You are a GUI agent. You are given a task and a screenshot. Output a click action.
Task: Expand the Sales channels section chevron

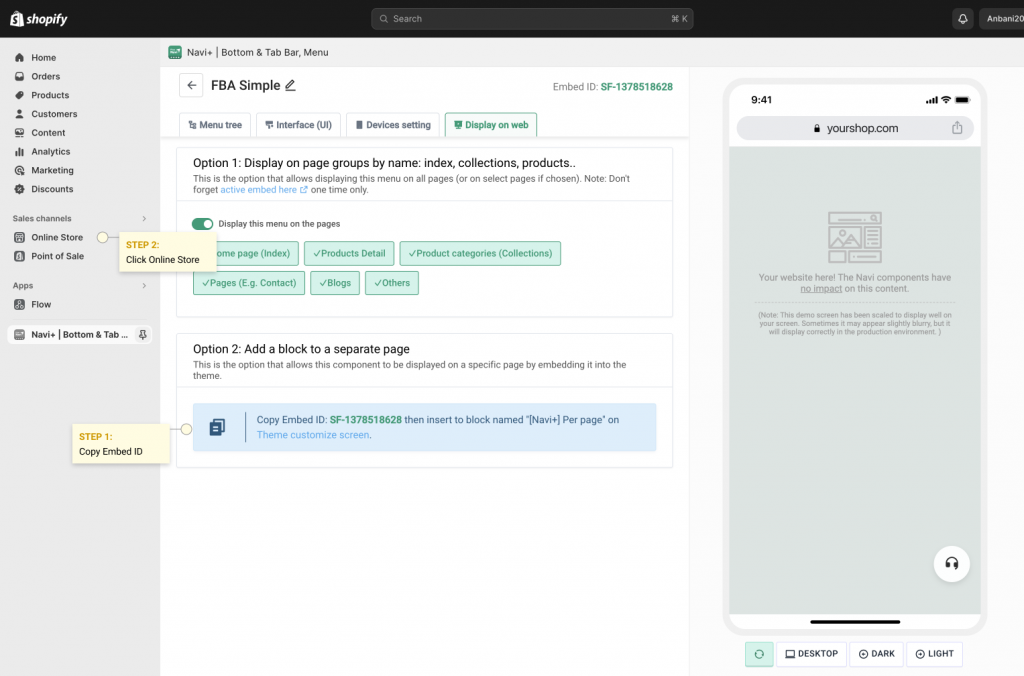tap(144, 218)
